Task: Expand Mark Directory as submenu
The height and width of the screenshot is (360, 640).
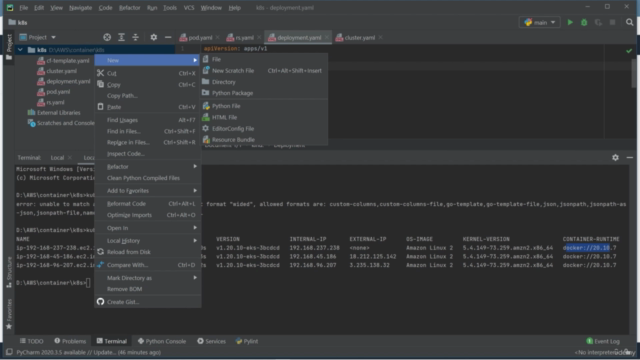Action: point(147,278)
